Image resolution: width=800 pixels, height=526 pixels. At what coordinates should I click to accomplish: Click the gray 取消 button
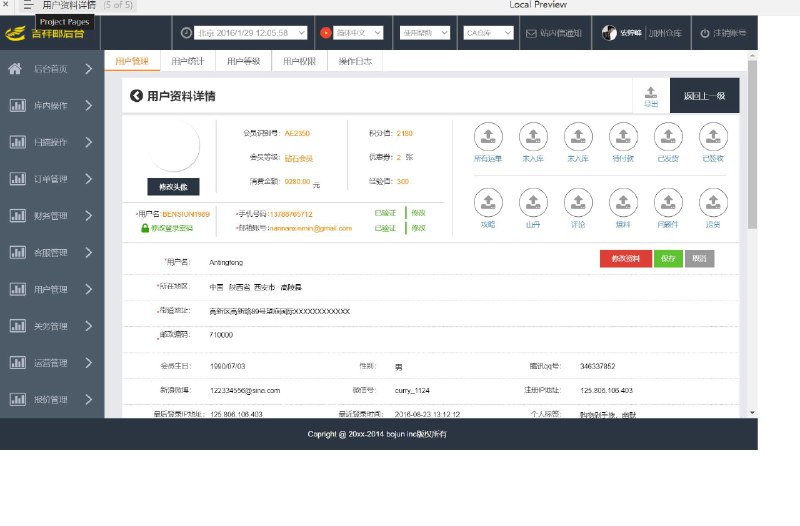click(x=699, y=259)
